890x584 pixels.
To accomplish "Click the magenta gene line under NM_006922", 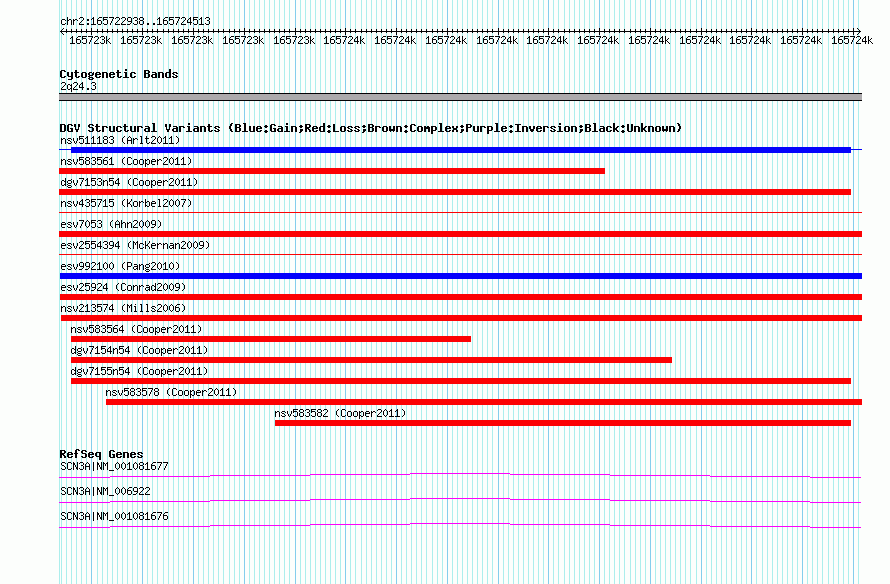I will click(x=460, y=501).
